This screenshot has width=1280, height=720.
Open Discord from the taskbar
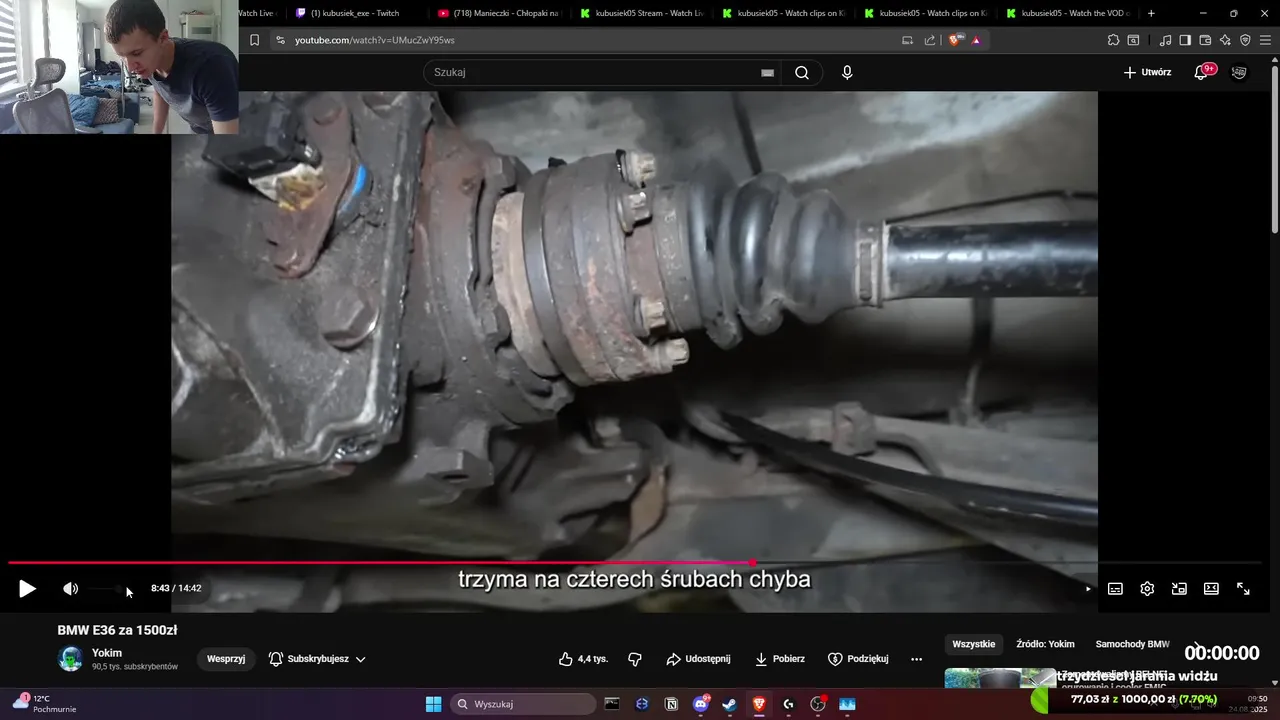click(x=700, y=704)
